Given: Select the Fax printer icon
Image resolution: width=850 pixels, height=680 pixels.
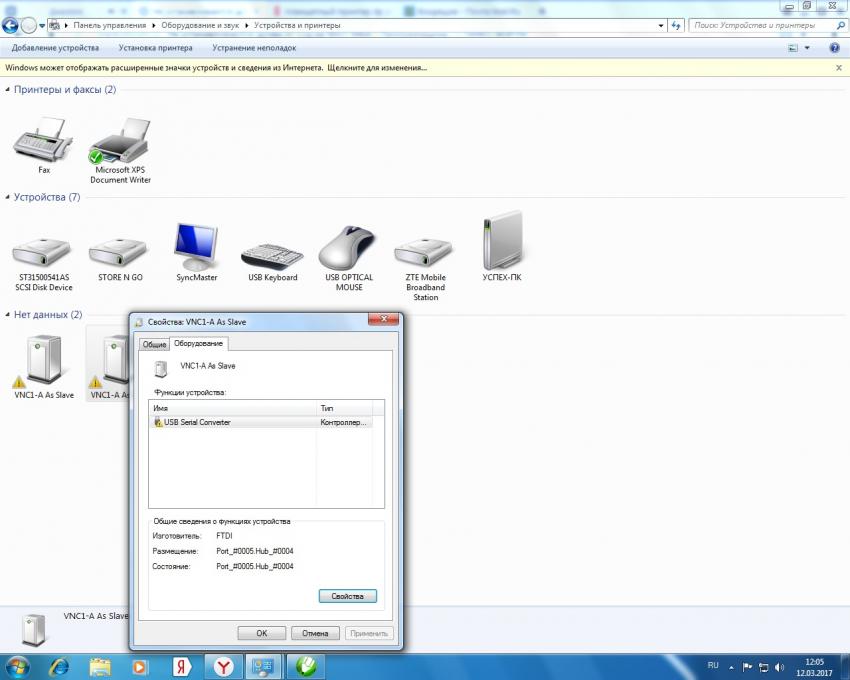Looking at the screenshot, I should click(43, 140).
